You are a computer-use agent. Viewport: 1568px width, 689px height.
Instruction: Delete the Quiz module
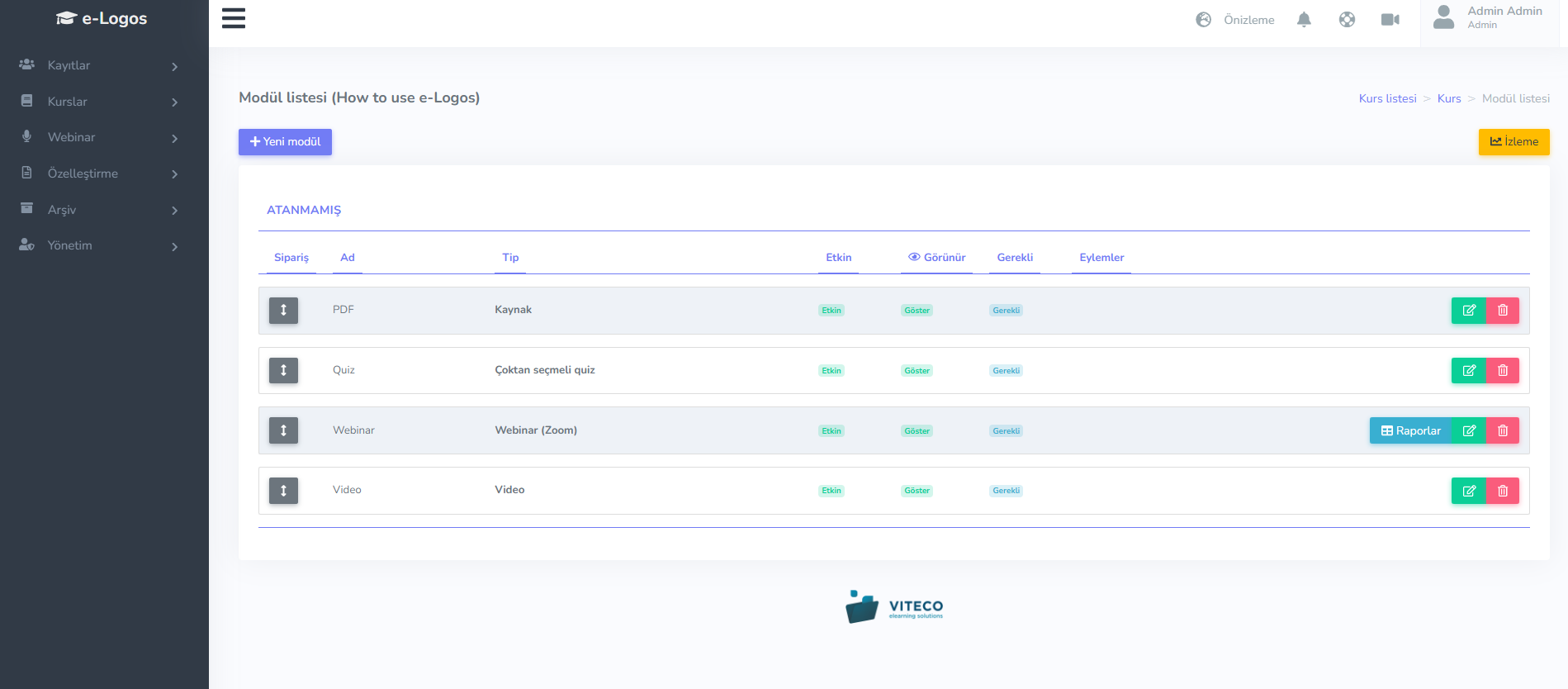(1502, 371)
